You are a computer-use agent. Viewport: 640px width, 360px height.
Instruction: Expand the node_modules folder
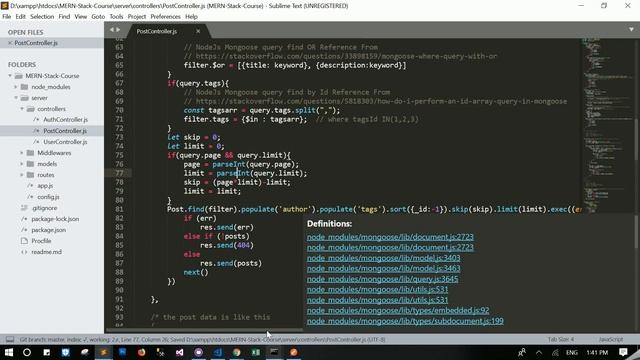pyautogui.click(x=16, y=87)
